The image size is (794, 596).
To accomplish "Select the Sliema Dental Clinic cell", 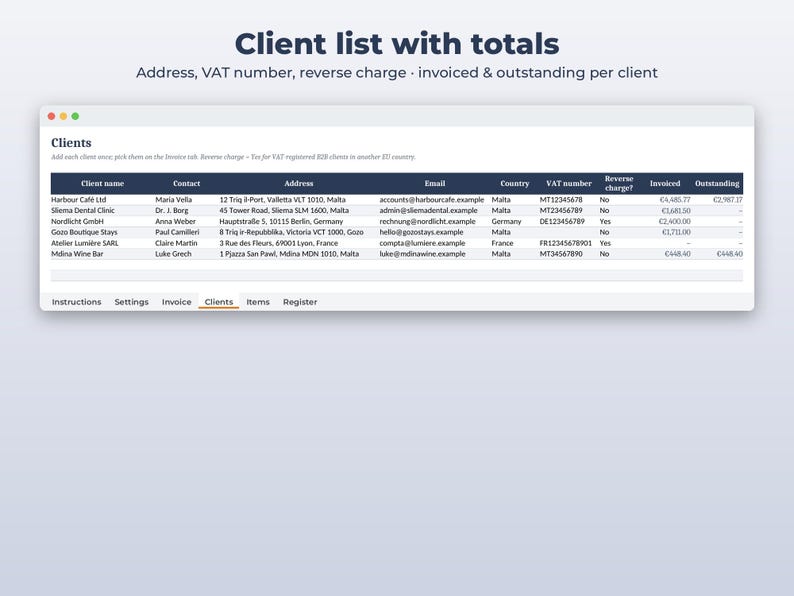I will pos(83,211).
